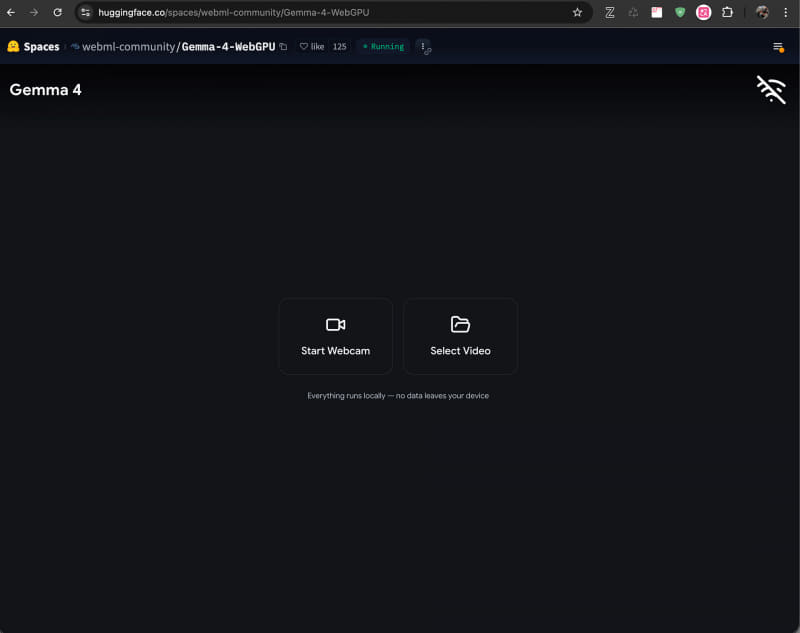Viewport: 800px width, 633px height.
Task: Copy the Space name via clipboard icon
Action: point(283,46)
